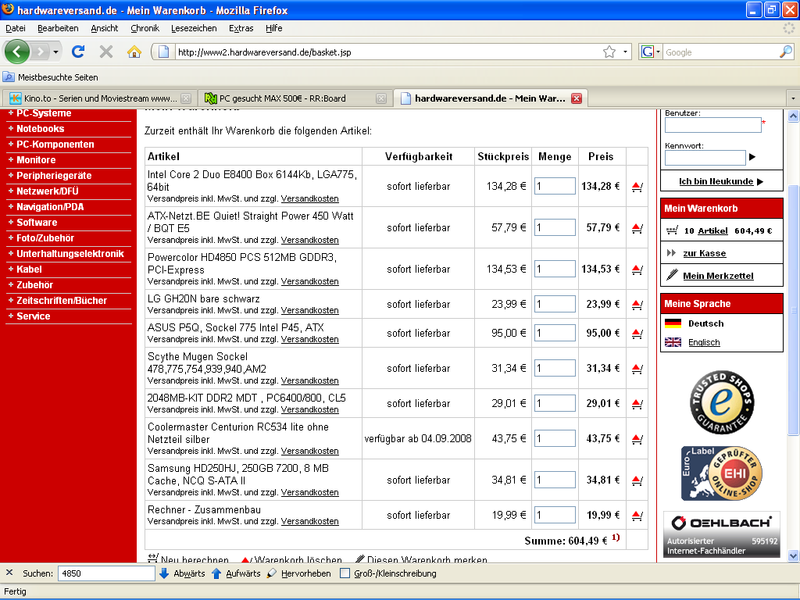Open the Datei menu
800x600 pixels.
point(15,29)
